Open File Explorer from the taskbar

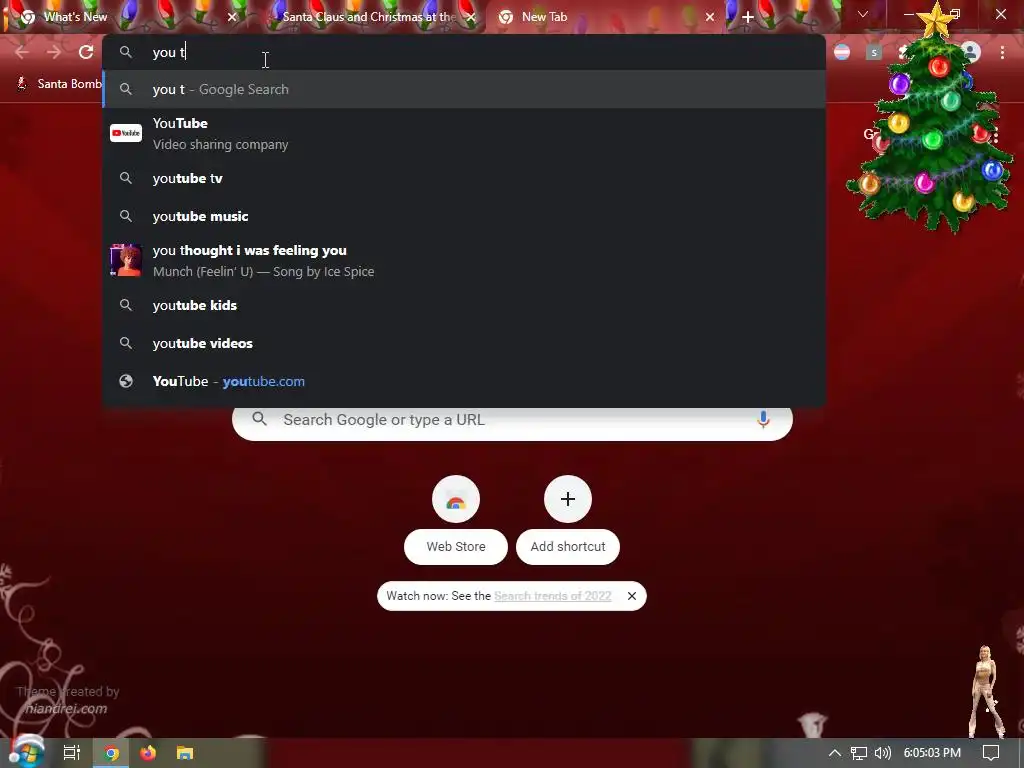click(x=185, y=753)
